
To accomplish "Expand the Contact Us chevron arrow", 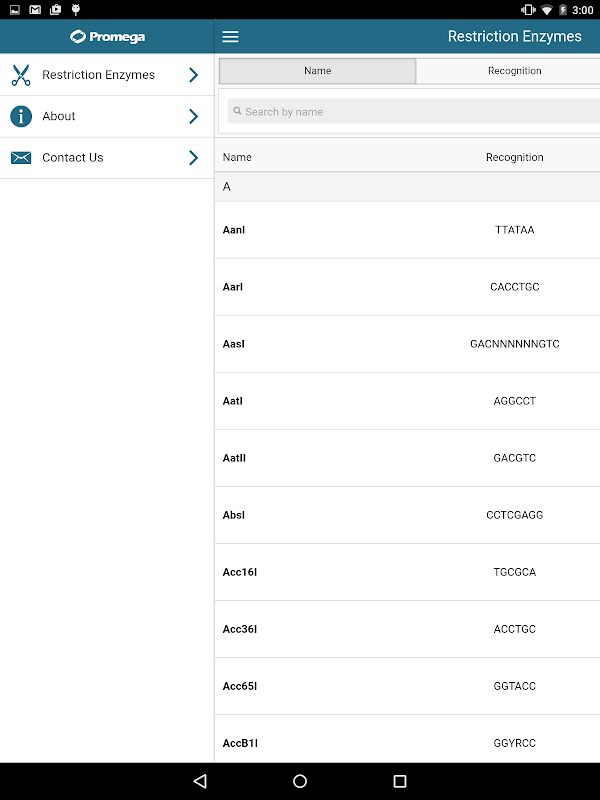I will point(193,158).
